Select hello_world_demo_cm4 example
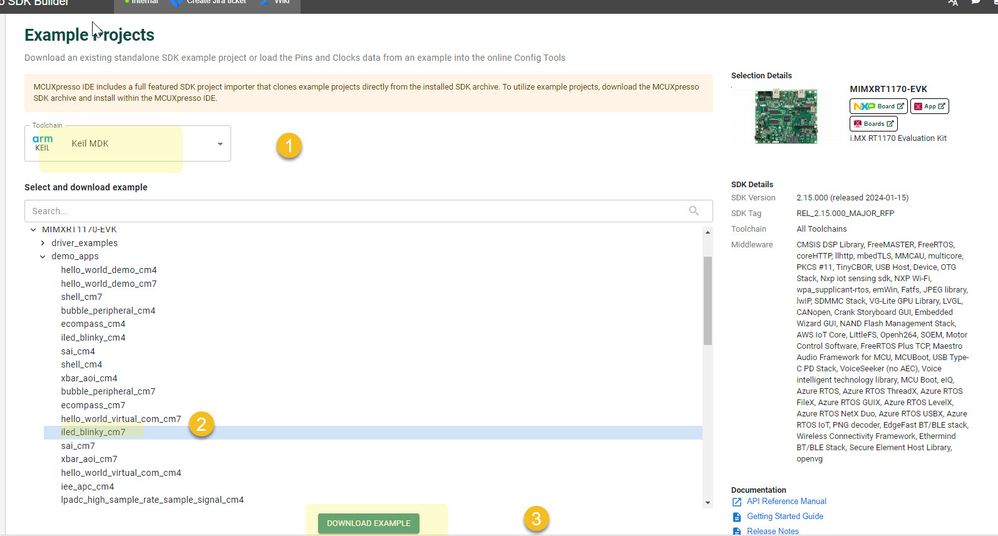The image size is (998, 536). tap(109, 270)
